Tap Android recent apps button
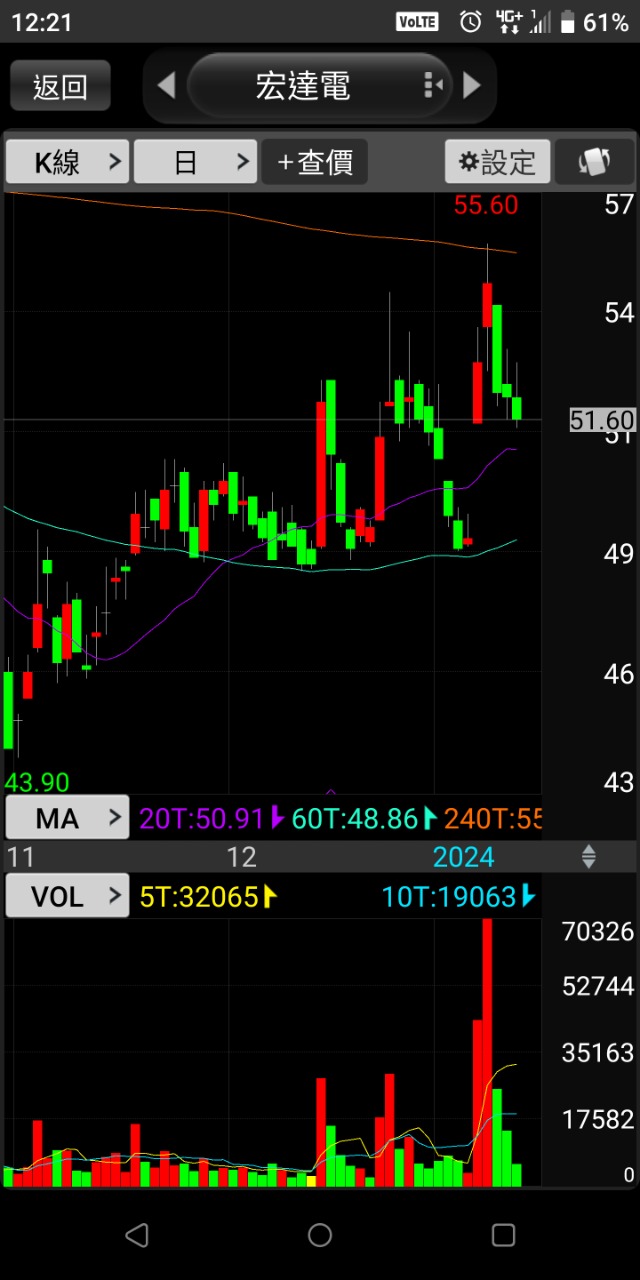The image size is (640, 1280). (503, 1235)
